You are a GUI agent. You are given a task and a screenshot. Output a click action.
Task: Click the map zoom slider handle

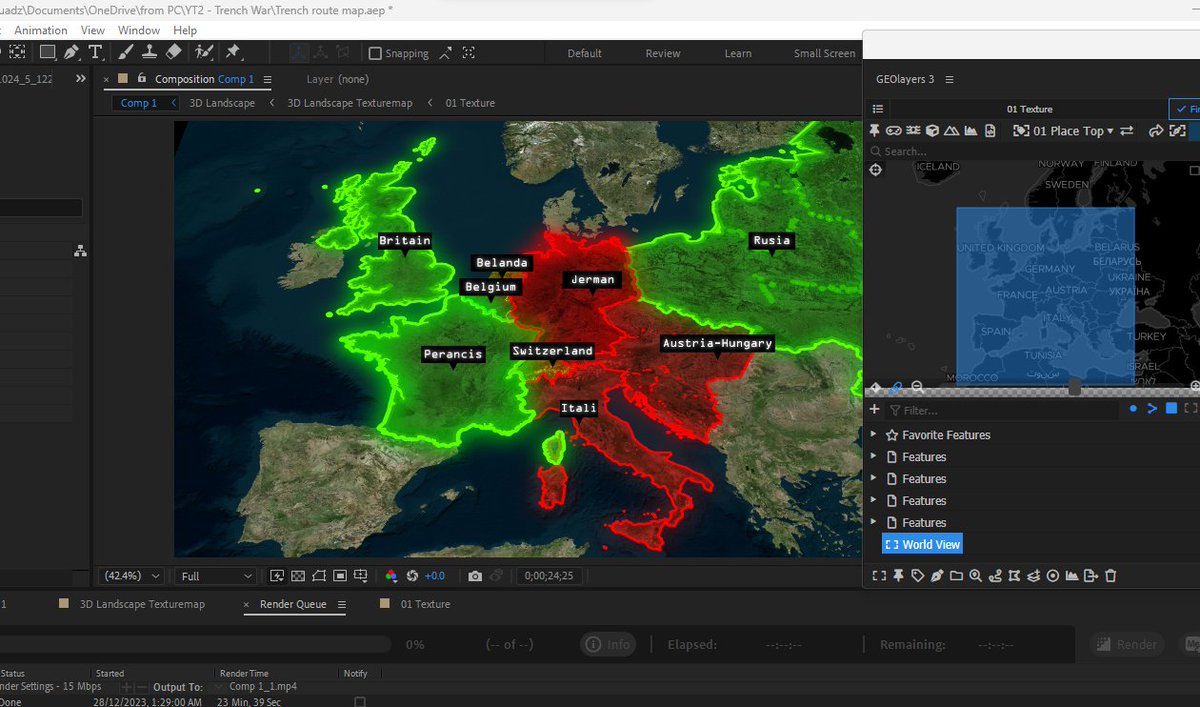click(1074, 387)
